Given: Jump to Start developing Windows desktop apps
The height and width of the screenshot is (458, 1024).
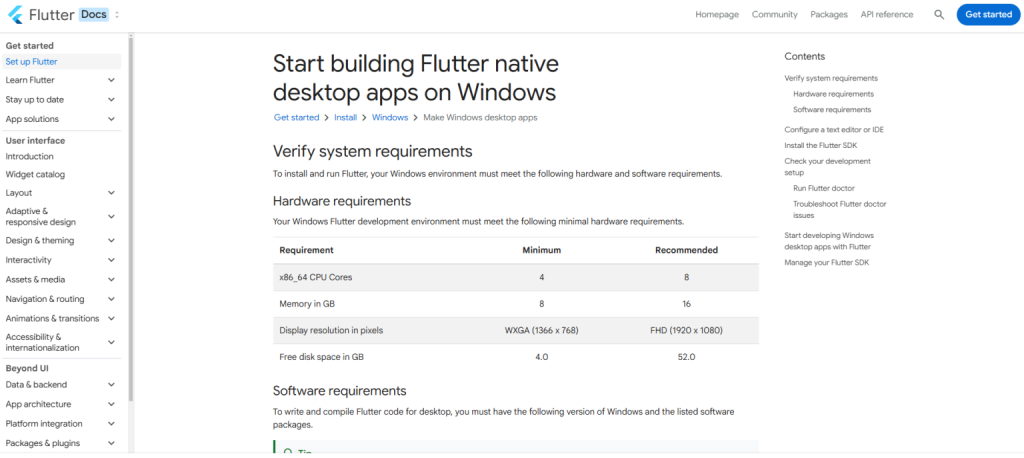Looking at the screenshot, I should [x=829, y=241].
